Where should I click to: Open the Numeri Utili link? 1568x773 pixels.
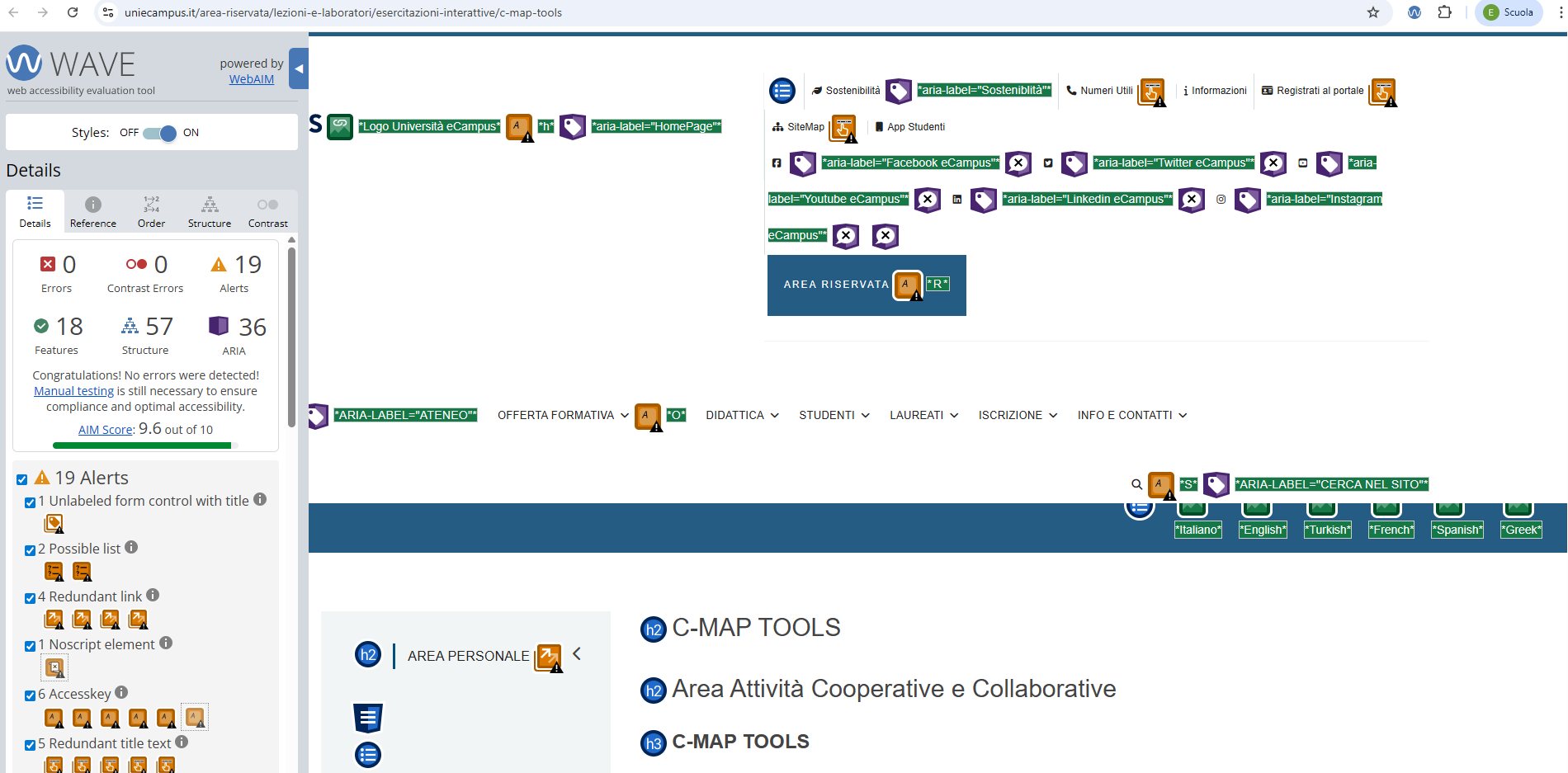tap(1099, 91)
